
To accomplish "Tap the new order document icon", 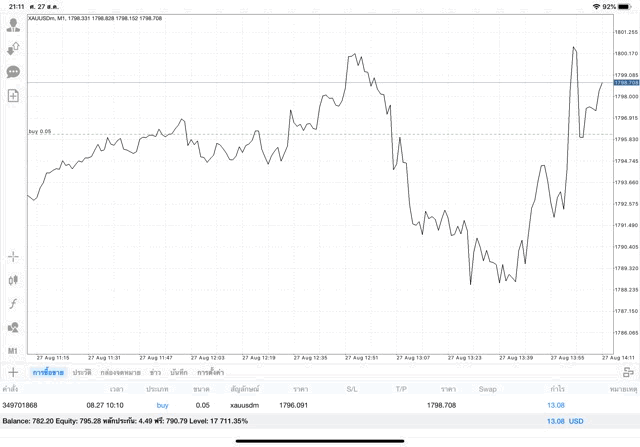I will pyautogui.click(x=13, y=96).
